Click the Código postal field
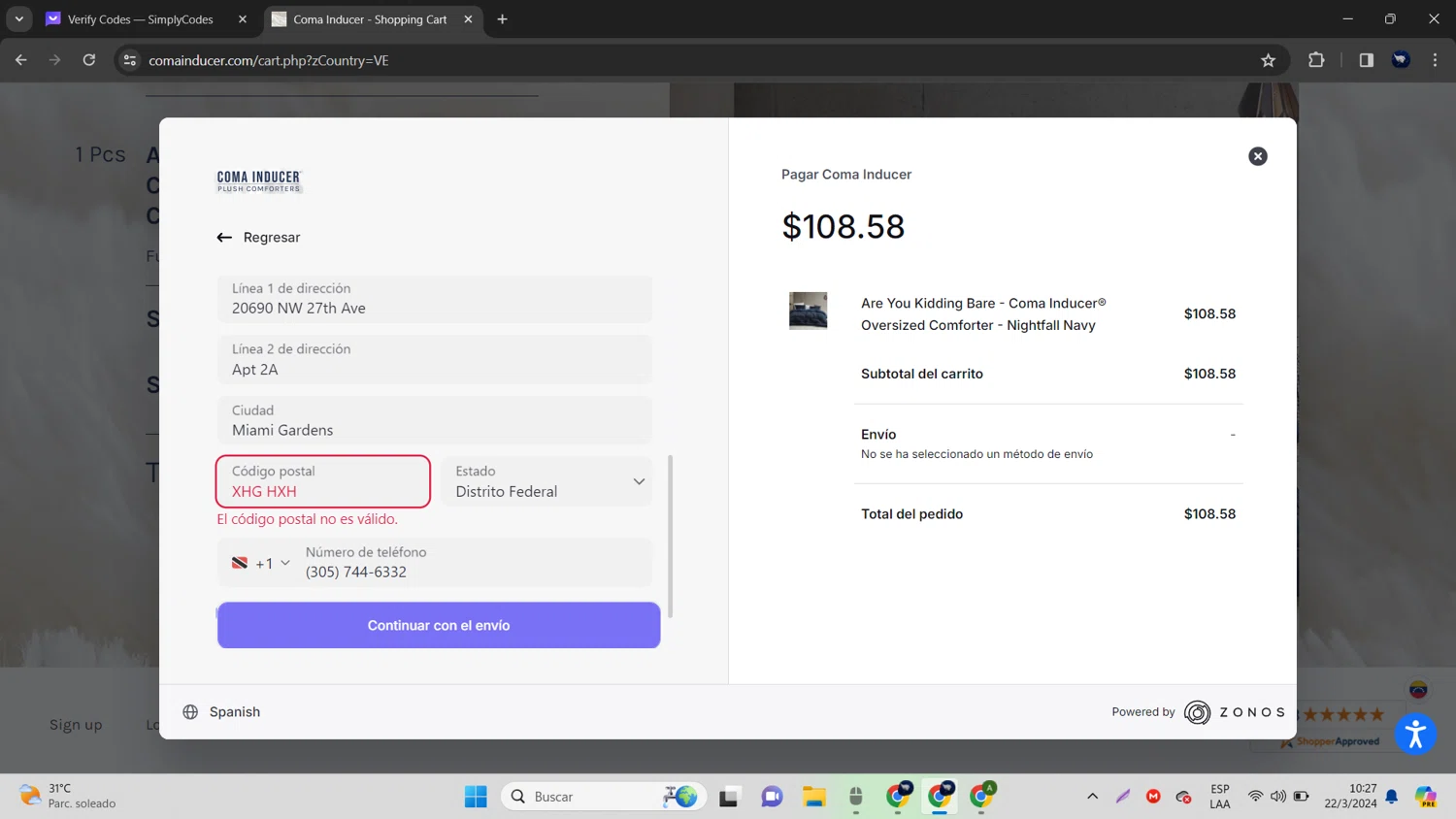The height and width of the screenshot is (819, 1456). click(x=323, y=481)
